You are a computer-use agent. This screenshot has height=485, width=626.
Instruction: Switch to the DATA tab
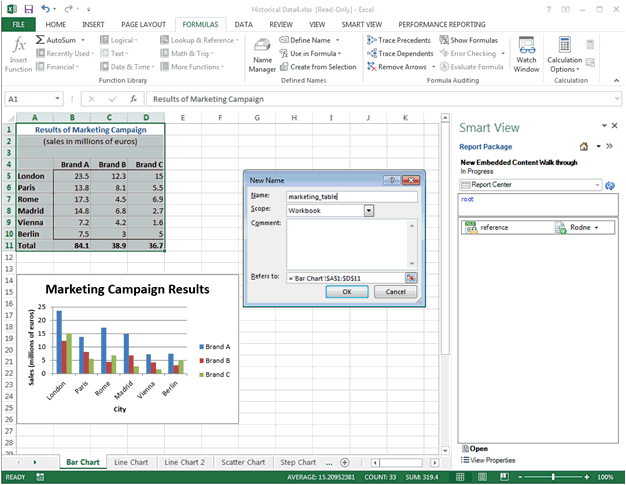[244, 24]
